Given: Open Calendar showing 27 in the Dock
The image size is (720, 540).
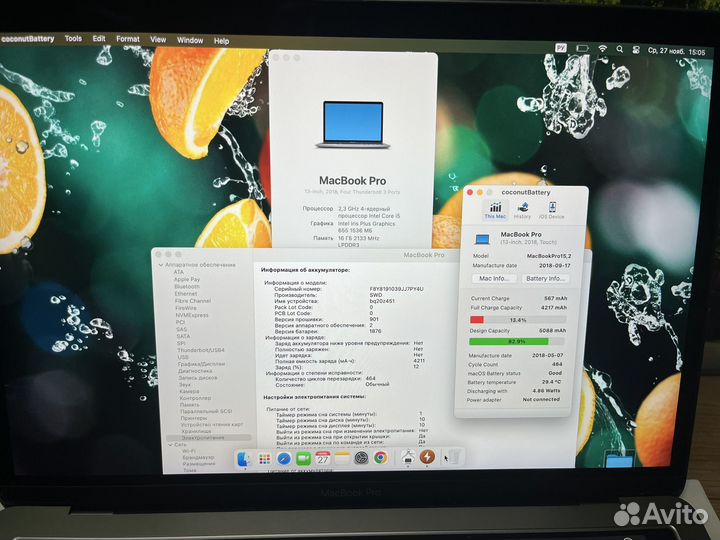Looking at the screenshot, I should click(x=323, y=458).
